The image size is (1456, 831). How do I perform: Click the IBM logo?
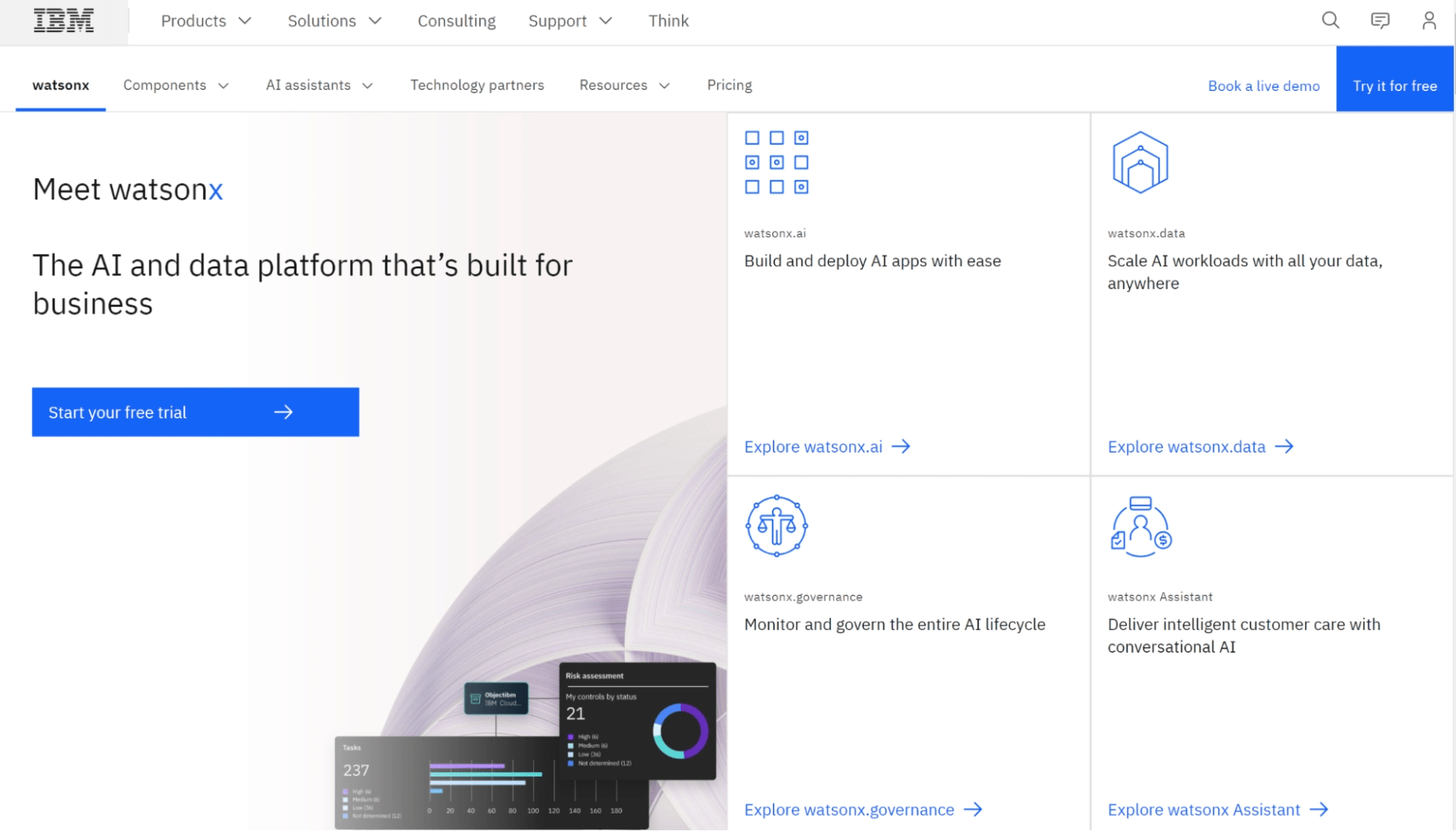[64, 20]
